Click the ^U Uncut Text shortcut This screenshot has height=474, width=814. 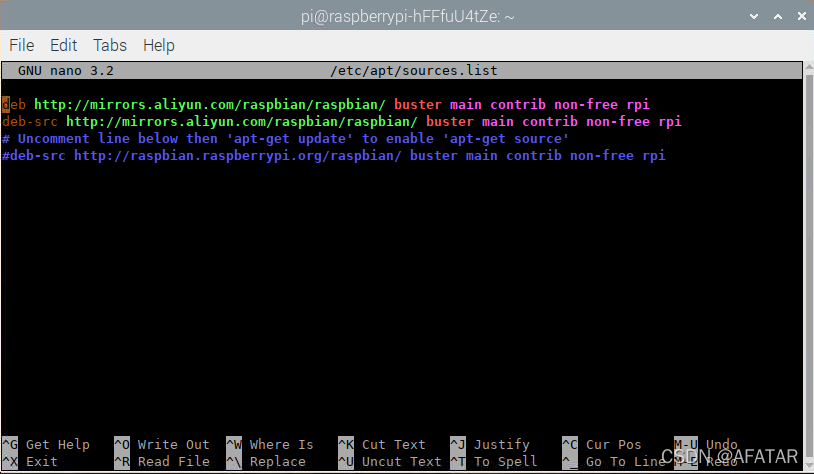pos(389,462)
